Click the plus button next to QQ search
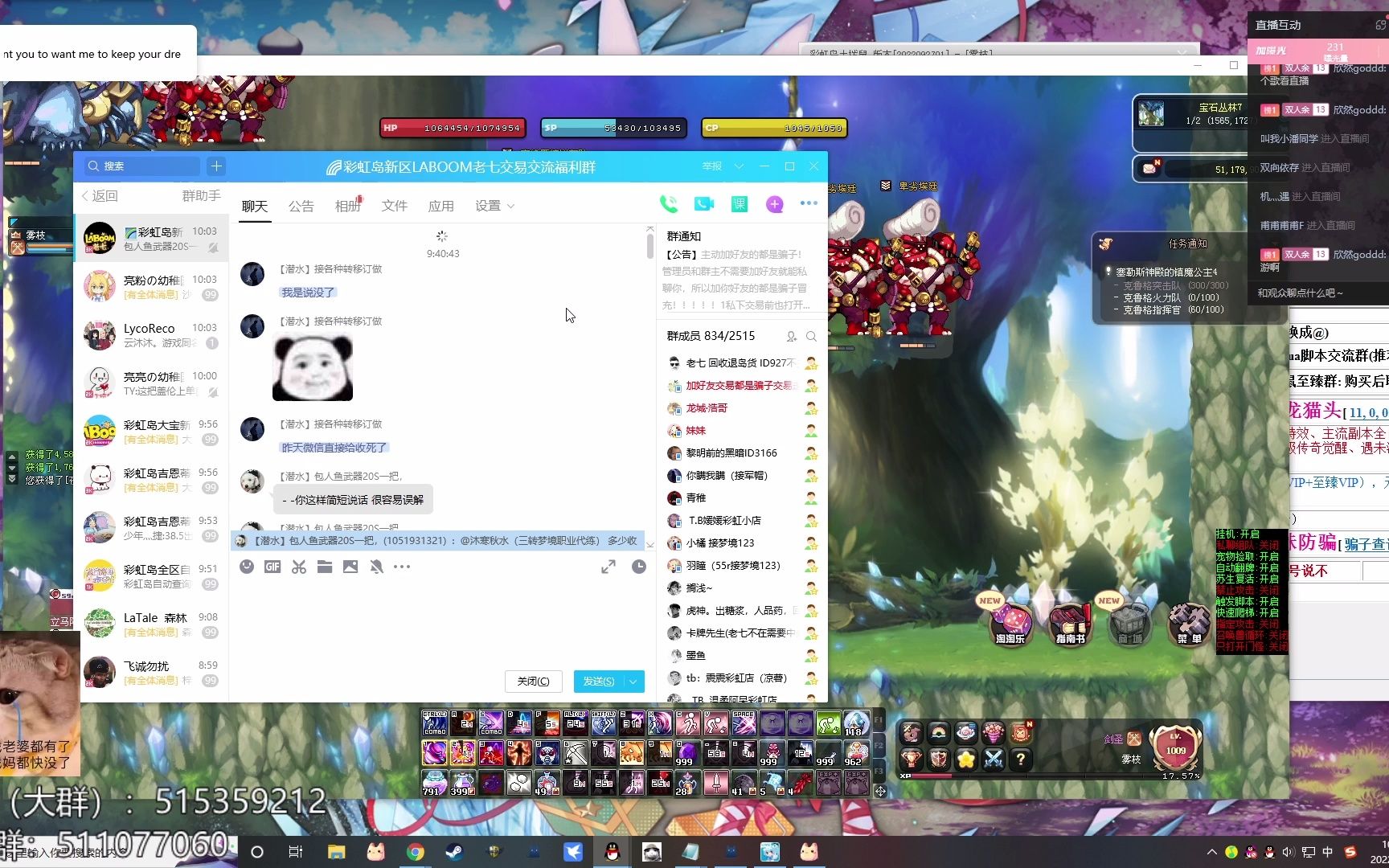The width and height of the screenshot is (1389, 868). [216, 166]
